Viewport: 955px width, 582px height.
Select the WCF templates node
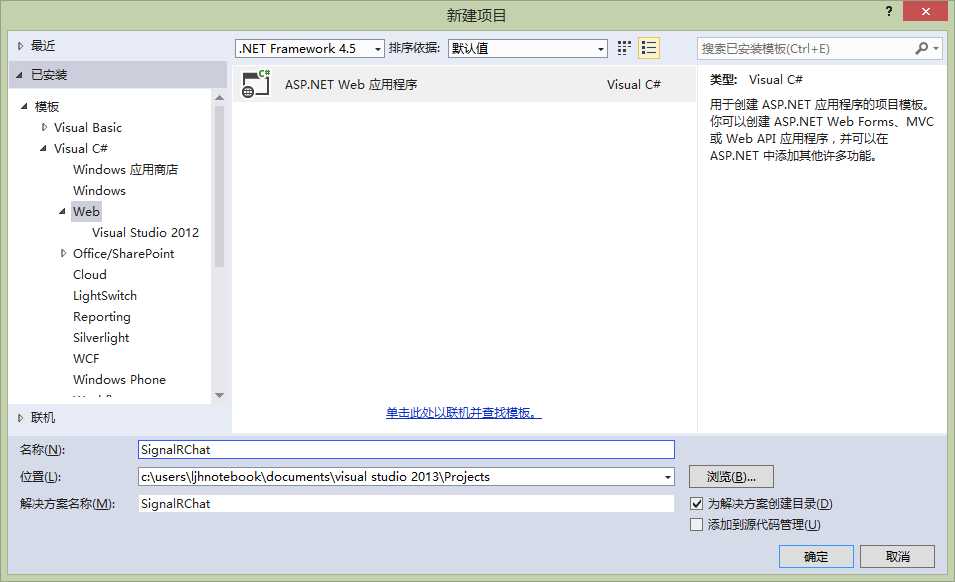click(x=86, y=359)
